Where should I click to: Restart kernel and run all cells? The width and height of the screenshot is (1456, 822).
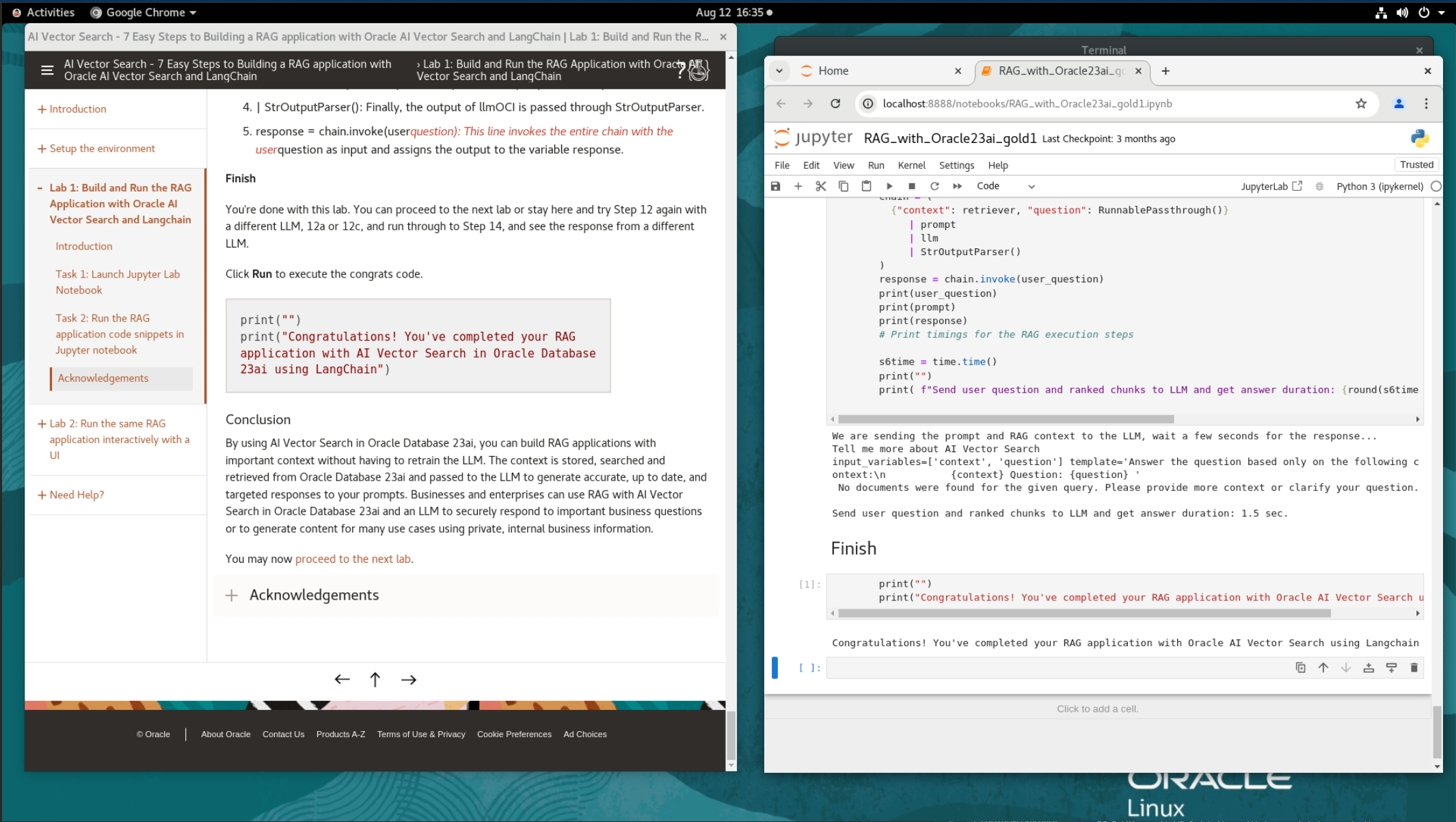957,186
